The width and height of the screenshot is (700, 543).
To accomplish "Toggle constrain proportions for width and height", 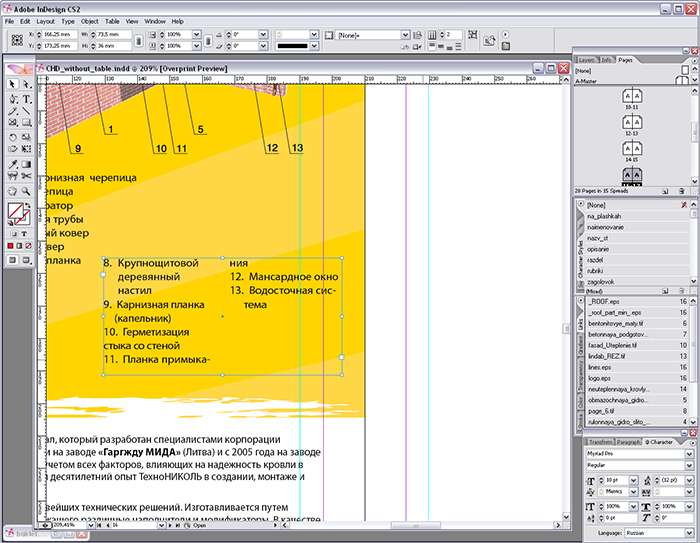I will [x=138, y=40].
